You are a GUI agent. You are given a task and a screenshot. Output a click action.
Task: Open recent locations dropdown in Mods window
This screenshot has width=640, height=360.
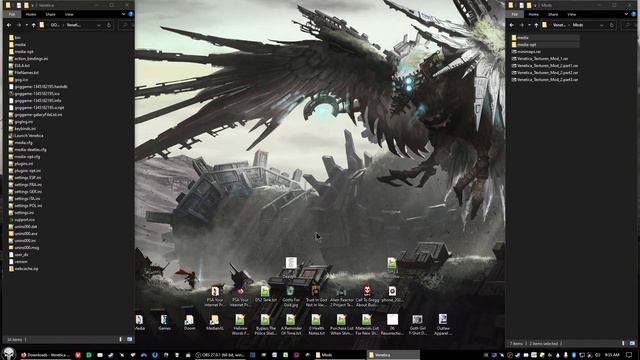point(529,25)
